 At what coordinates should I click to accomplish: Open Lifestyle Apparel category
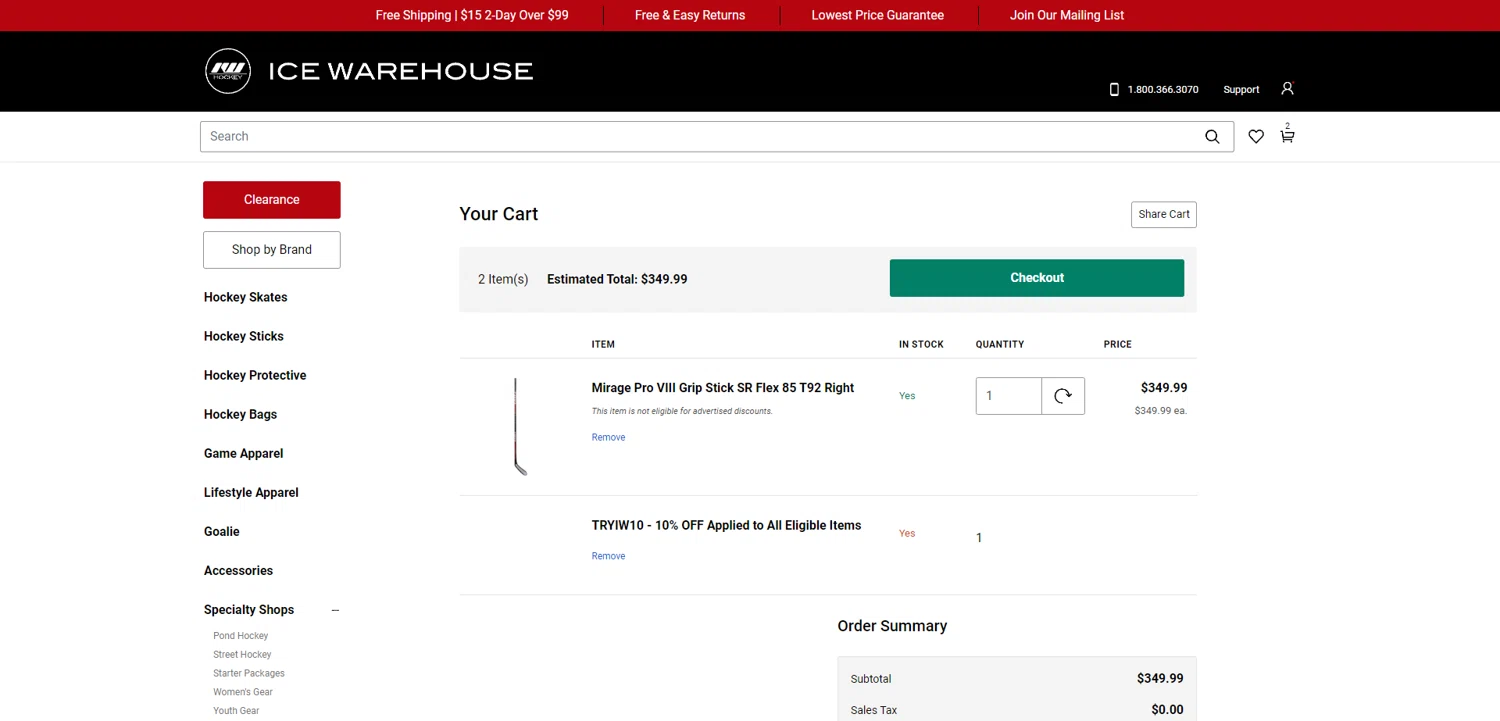[x=251, y=492]
